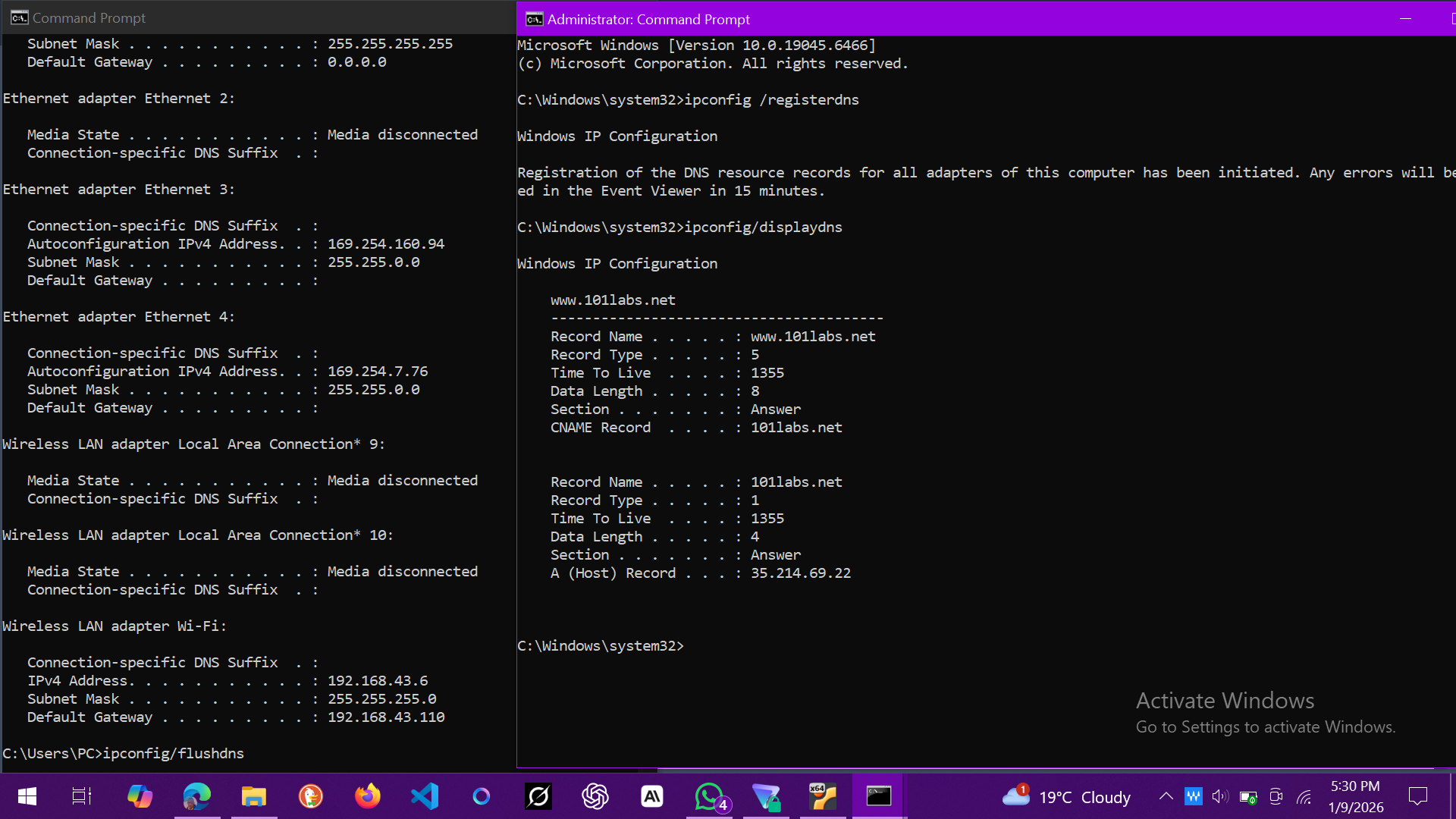Viewport: 1456px width, 819px height.
Task: Click the Autoconfiguration IPv4 address 169.254.160.94
Action: [386, 243]
